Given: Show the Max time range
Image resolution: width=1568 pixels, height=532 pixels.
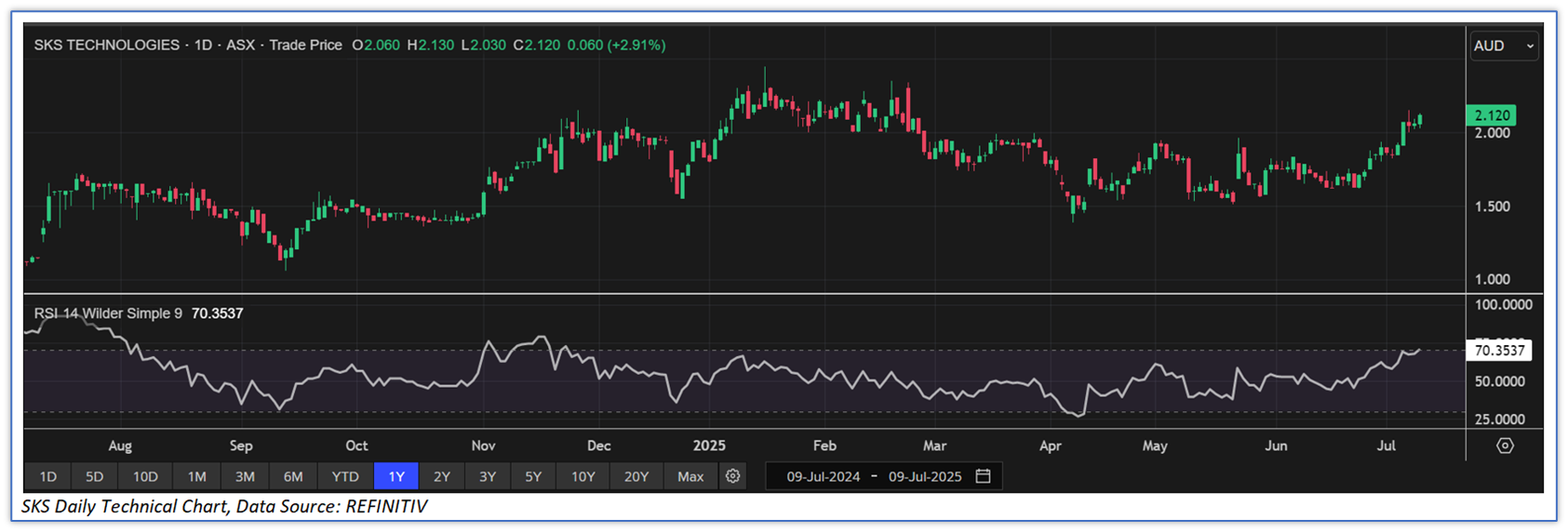Looking at the screenshot, I should coord(690,476).
